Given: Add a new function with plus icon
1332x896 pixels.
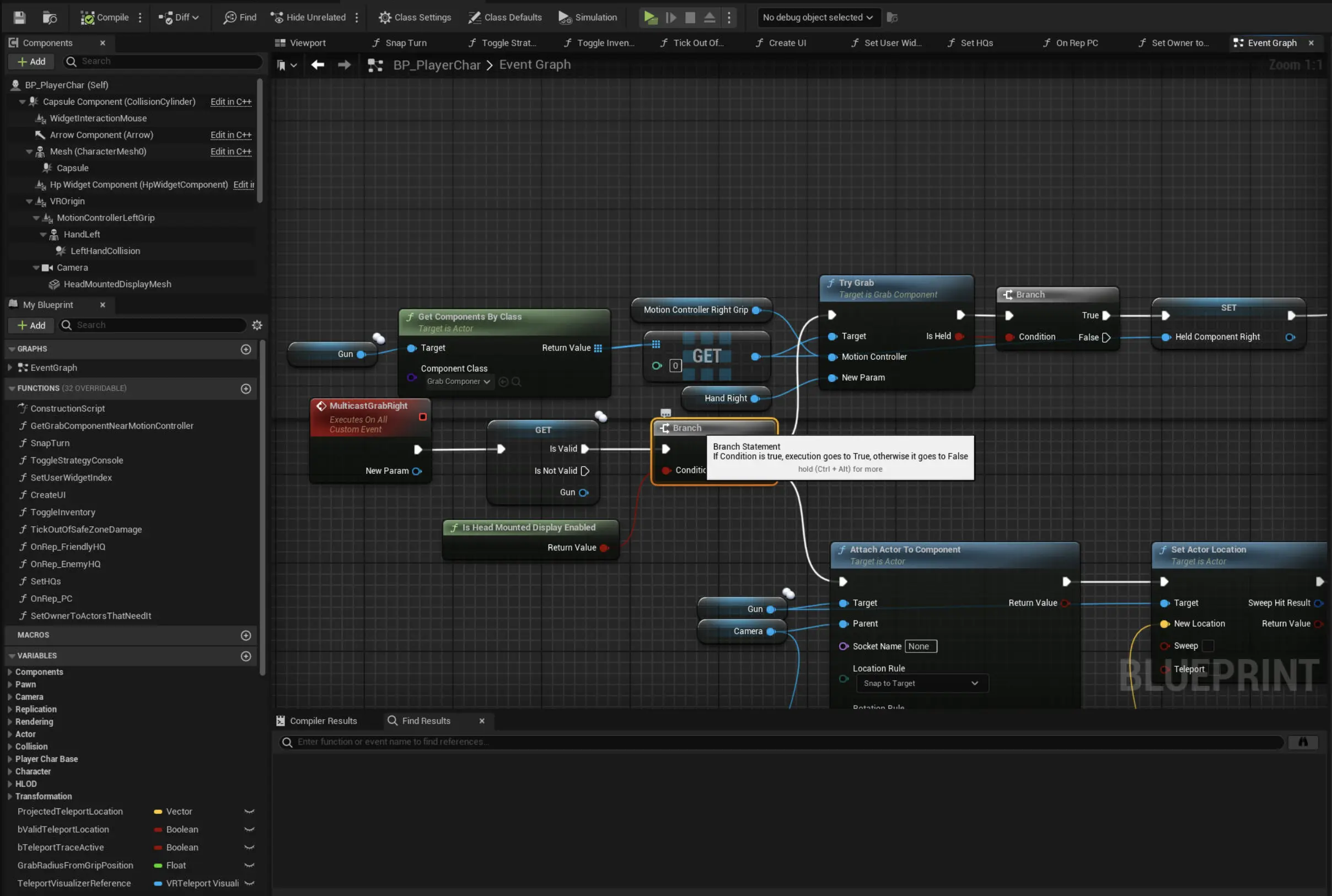Looking at the screenshot, I should pos(246,388).
